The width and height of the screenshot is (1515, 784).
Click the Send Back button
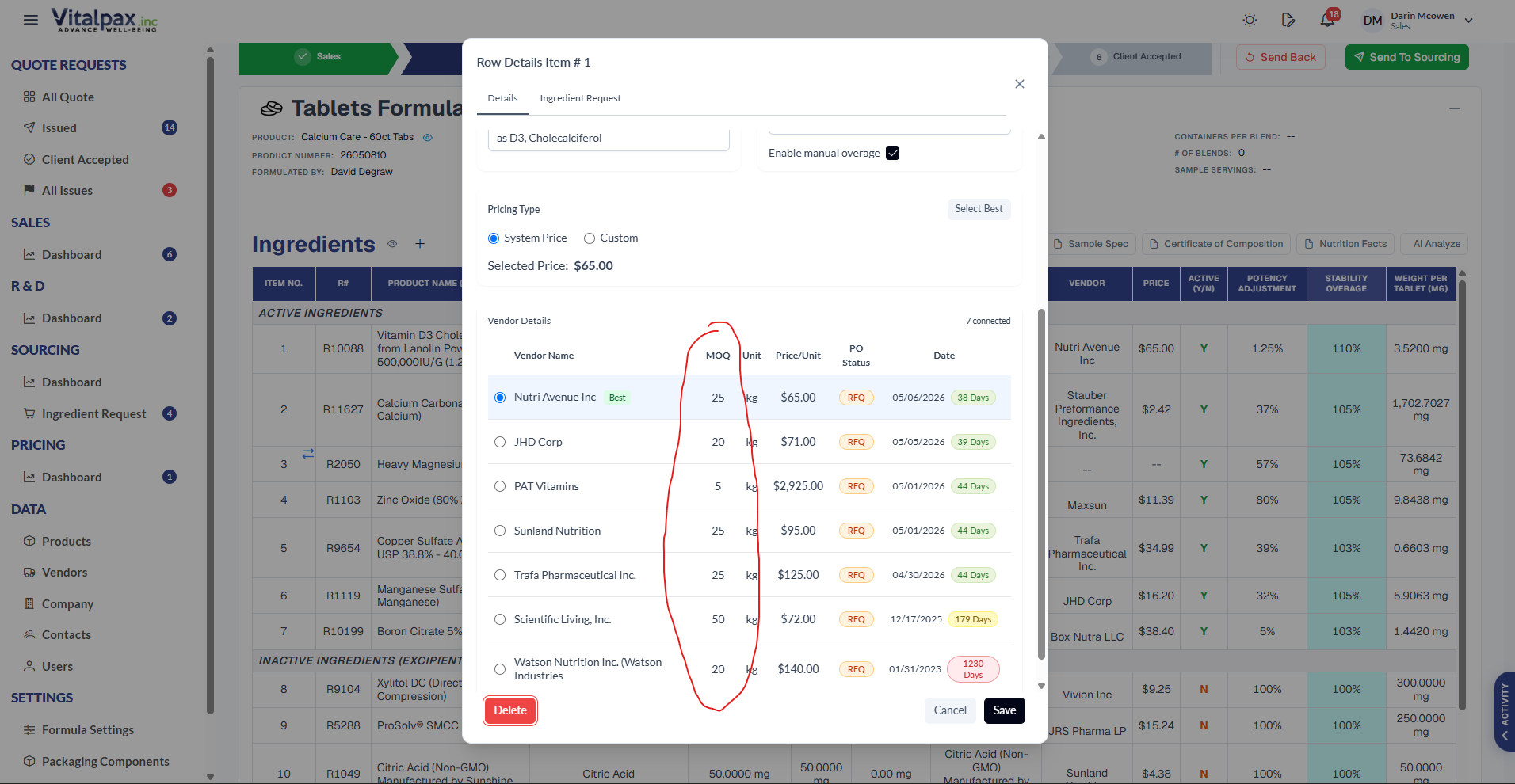click(1280, 57)
